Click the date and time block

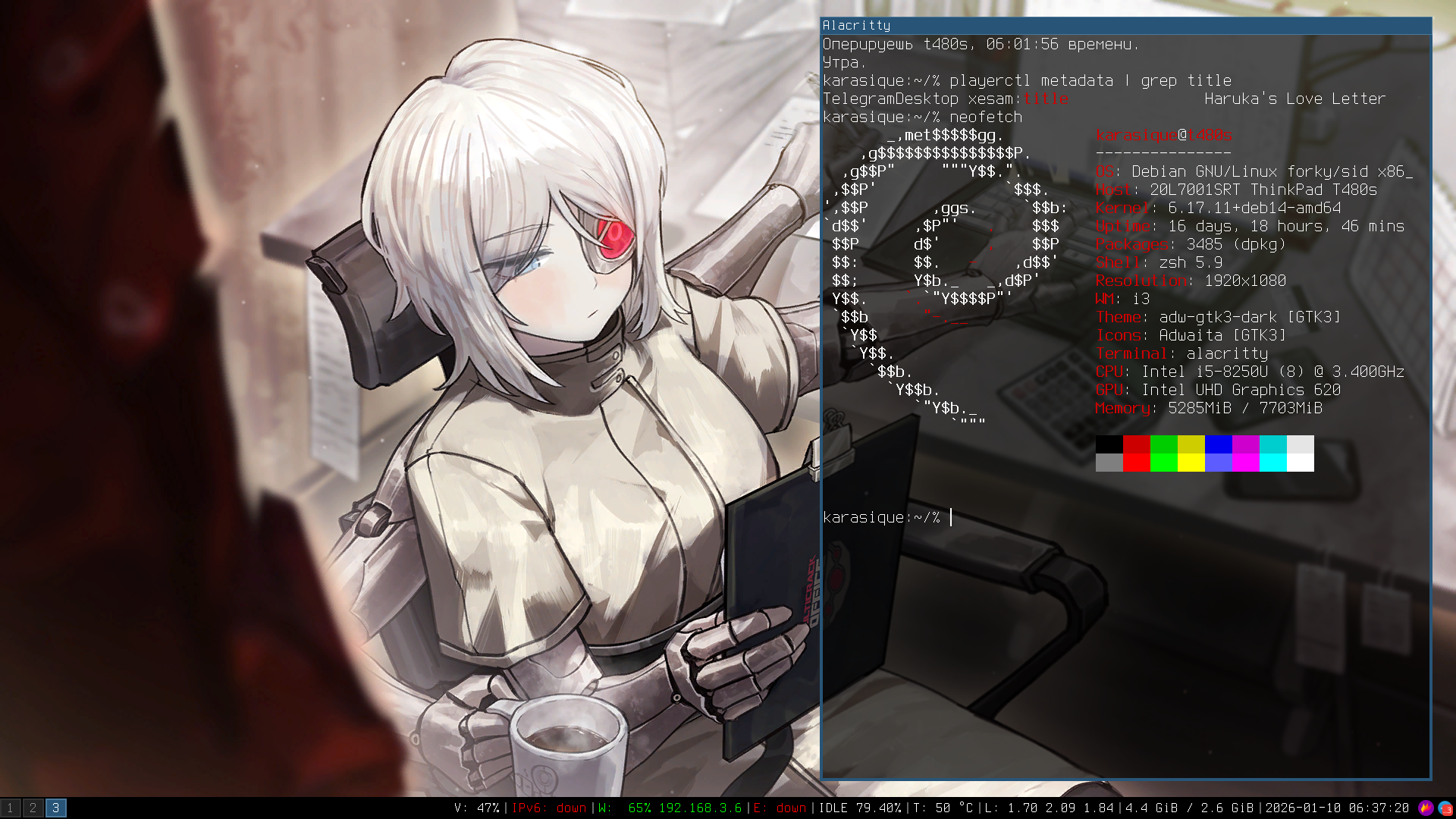click(1337, 808)
